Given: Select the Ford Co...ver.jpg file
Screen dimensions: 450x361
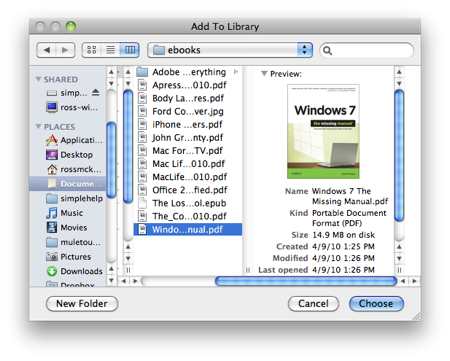Looking at the screenshot, I should click(187, 111).
